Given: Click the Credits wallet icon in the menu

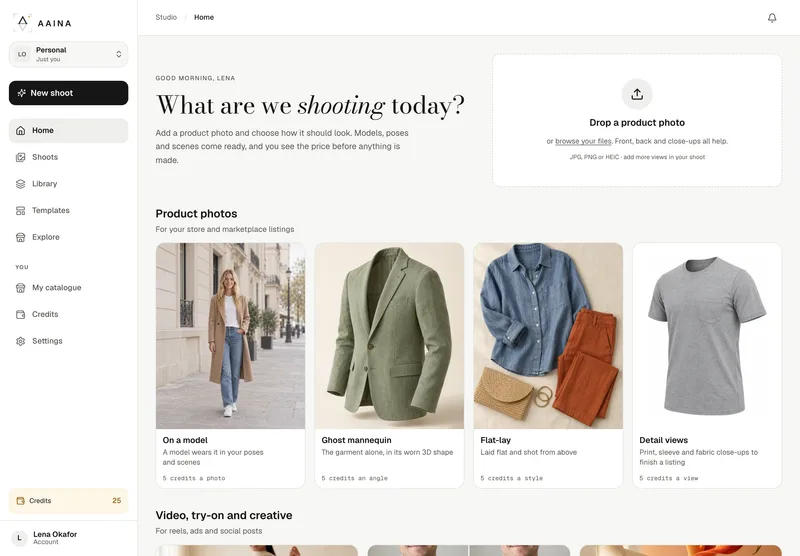Looking at the screenshot, I should point(20,314).
